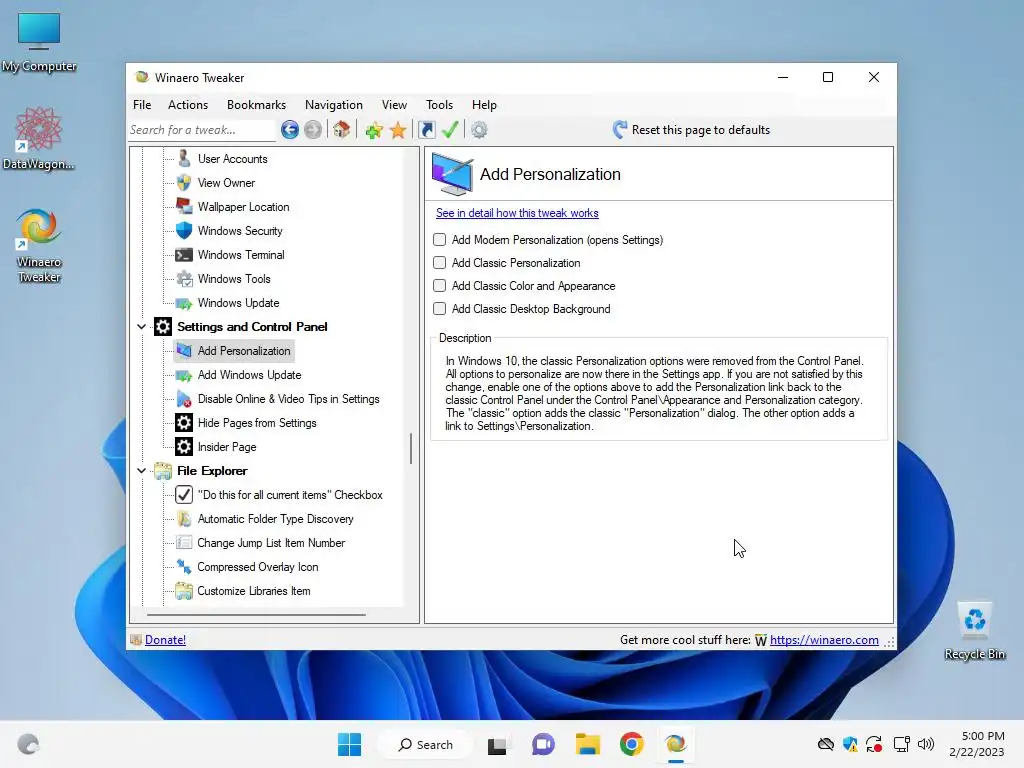Screen dimensions: 1024x768
Task: Click the Compressed Overlay Icon item icon
Action: (184, 567)
